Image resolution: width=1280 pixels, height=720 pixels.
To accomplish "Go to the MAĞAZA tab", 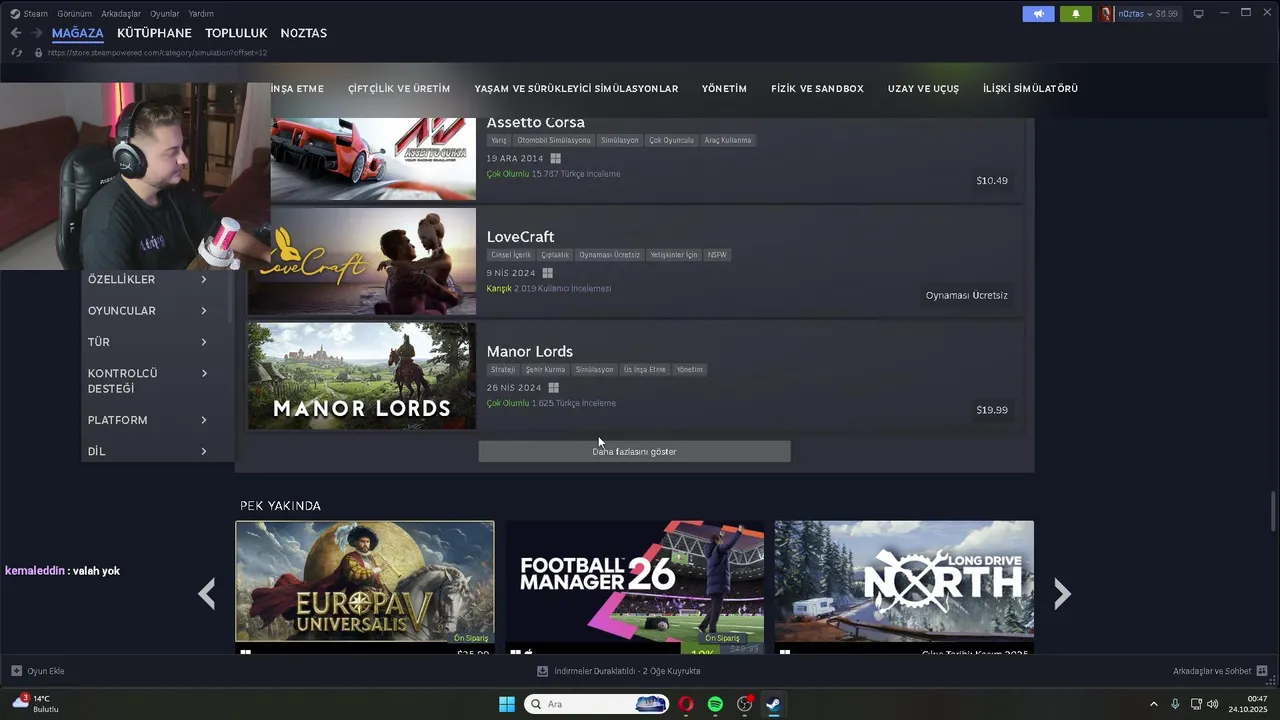I will 78,33.
